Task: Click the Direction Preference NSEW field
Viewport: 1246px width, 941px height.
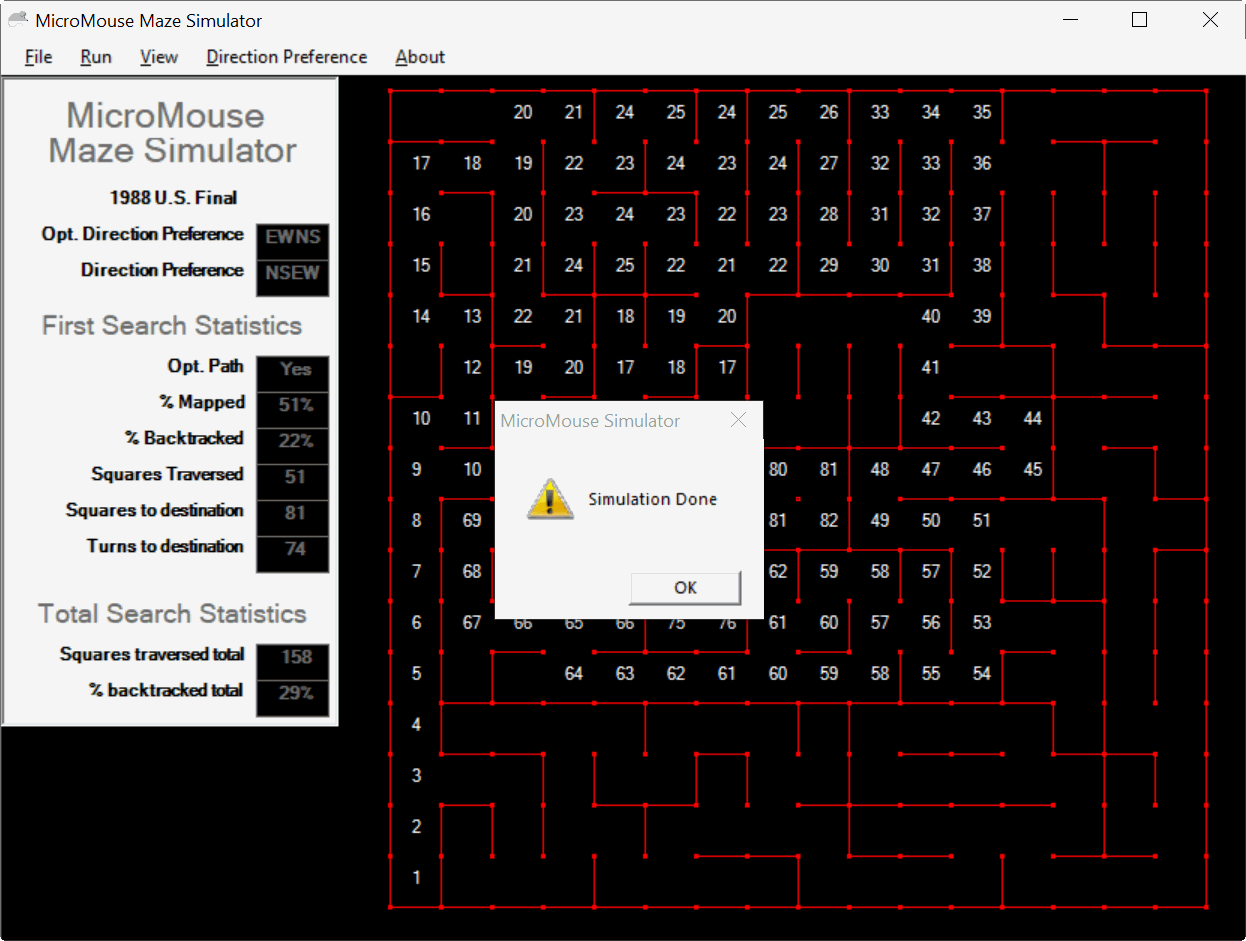Action: (292, 274)
